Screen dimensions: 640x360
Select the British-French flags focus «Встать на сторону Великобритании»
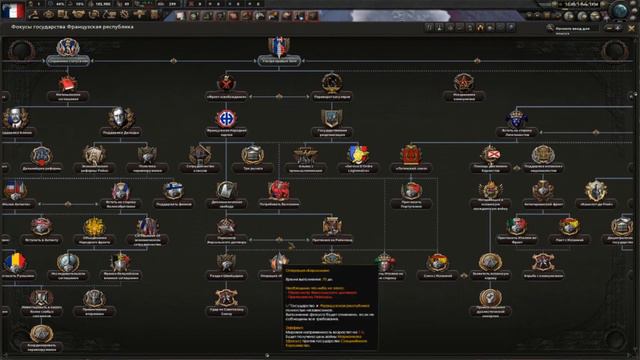click(121, 195)
